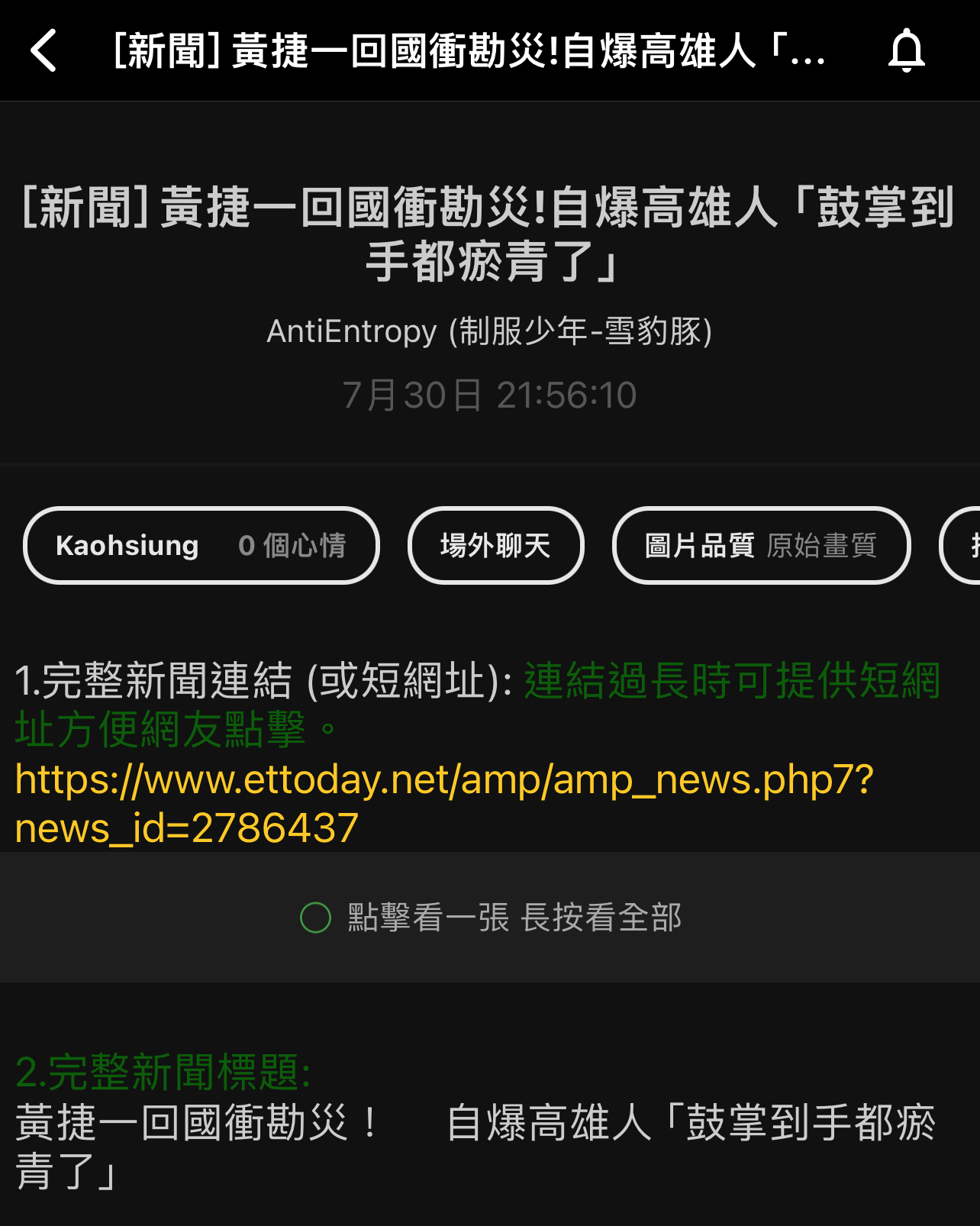Open the ettoday.net news link
The height and width of the screenshot is (1226, 980).
[x=443, y=804]
